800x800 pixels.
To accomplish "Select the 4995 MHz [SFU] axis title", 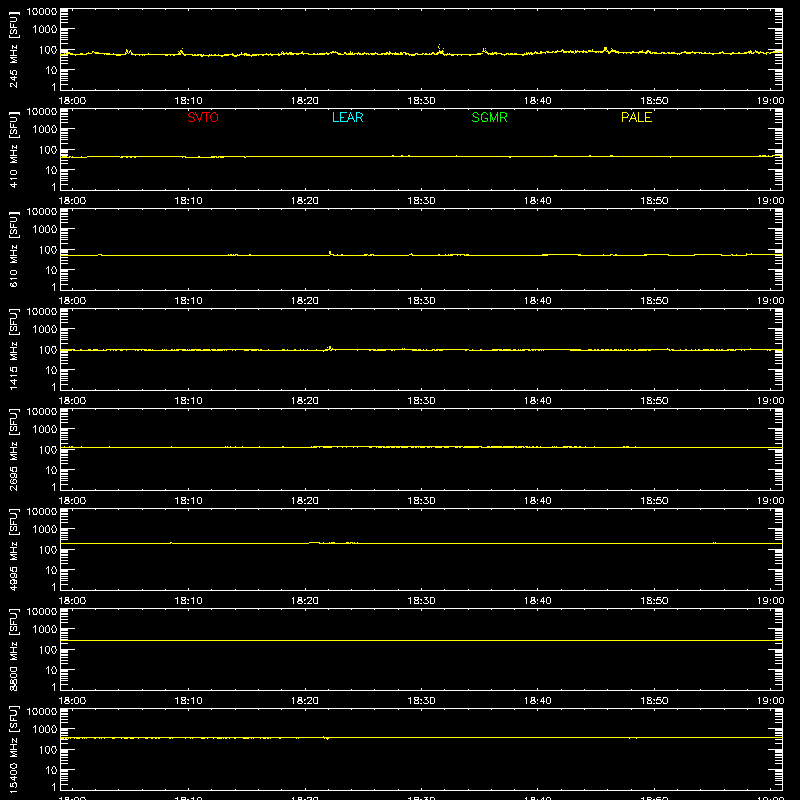I will (13, 549).
